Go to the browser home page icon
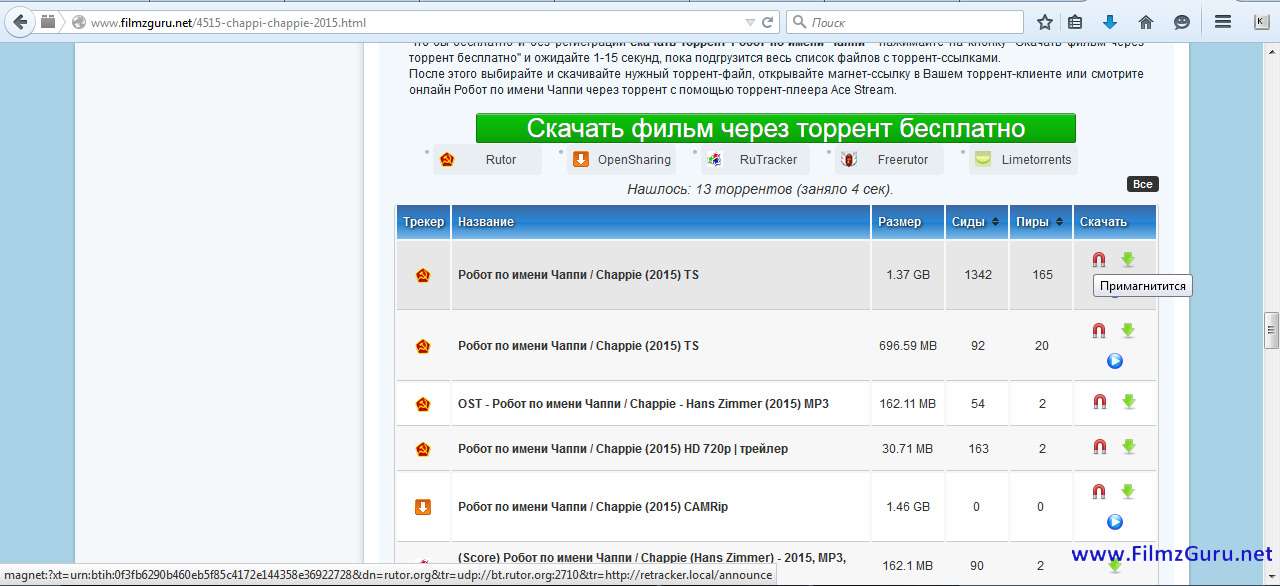The image size is (1280, 586). [1146, 22]
